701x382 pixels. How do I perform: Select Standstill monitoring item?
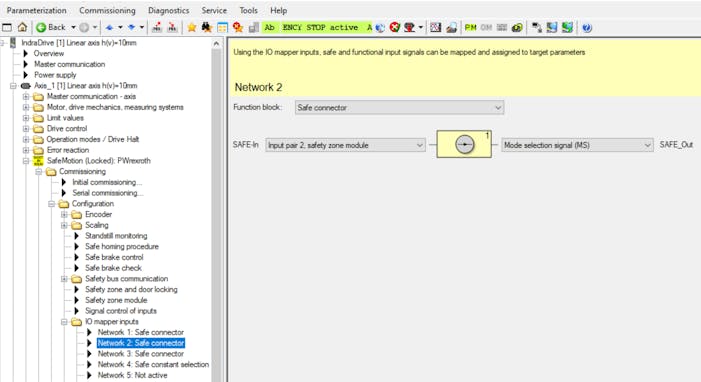(116, 236)
